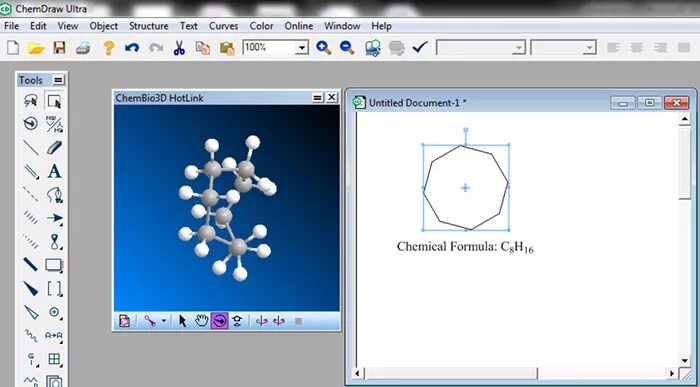Open the Online menu
Viewport: 700px width, 387px height.
pyautogui.click(x=299, y=26)
